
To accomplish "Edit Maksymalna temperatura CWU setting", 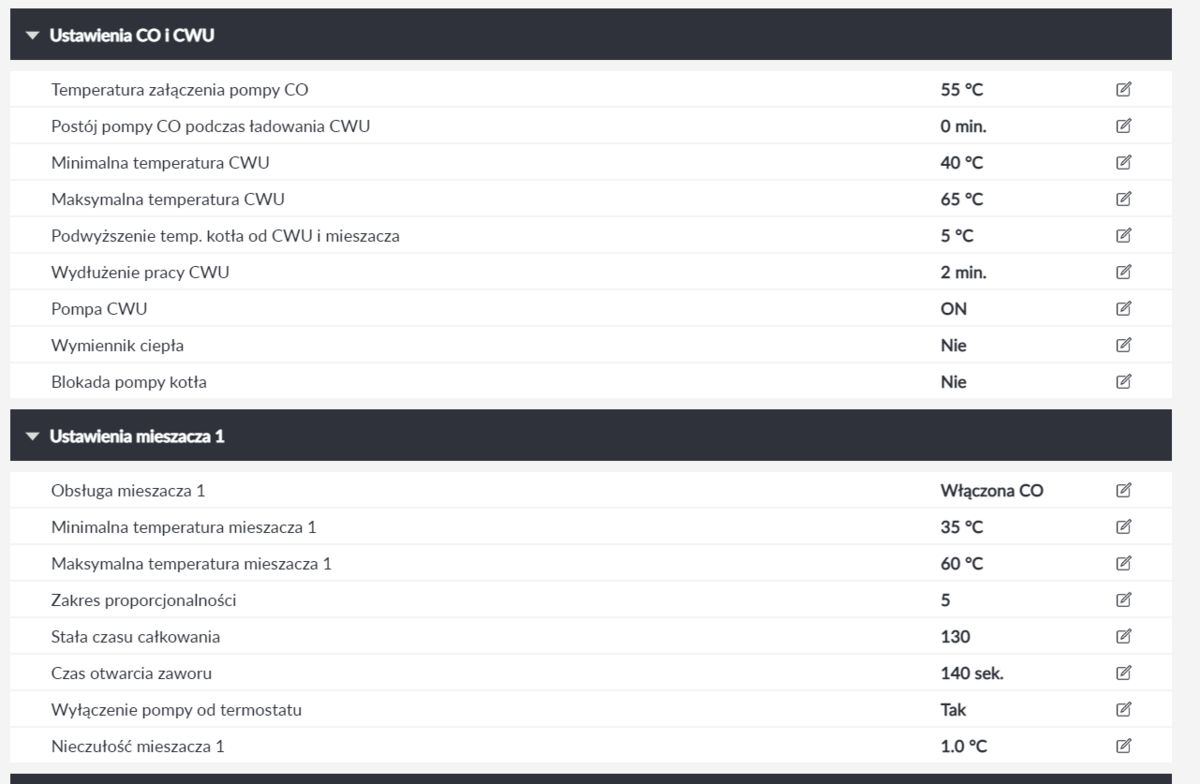I will click(1123, 199).
